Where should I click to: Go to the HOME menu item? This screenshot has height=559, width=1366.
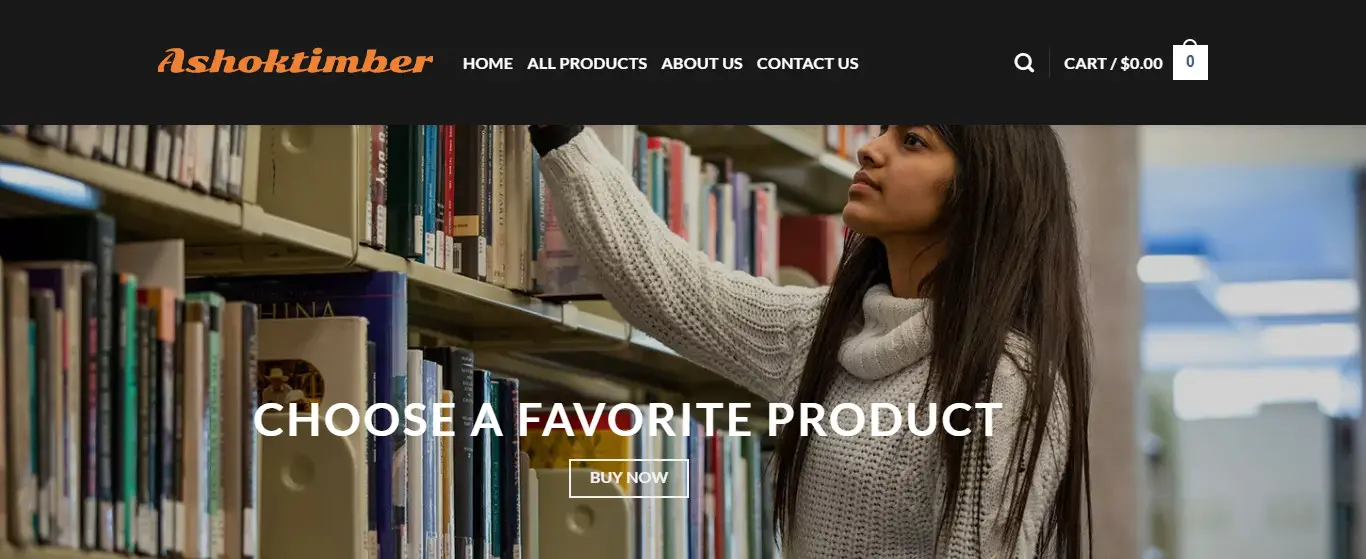coord(488,63)
